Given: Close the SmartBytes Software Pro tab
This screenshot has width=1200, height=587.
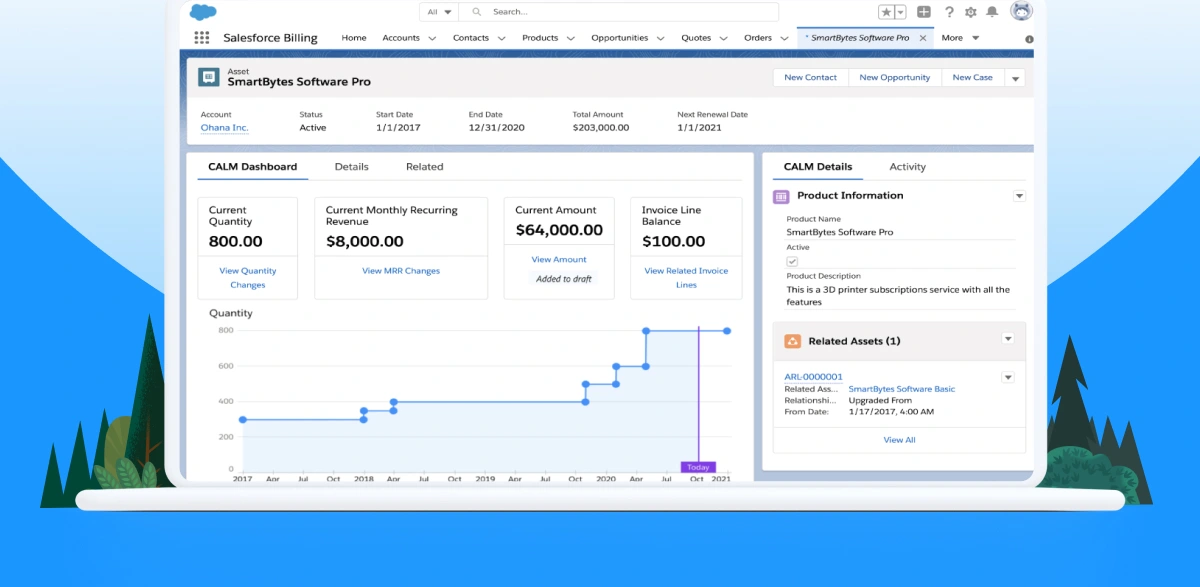Looking at the screenshot, I should point(923,38).
